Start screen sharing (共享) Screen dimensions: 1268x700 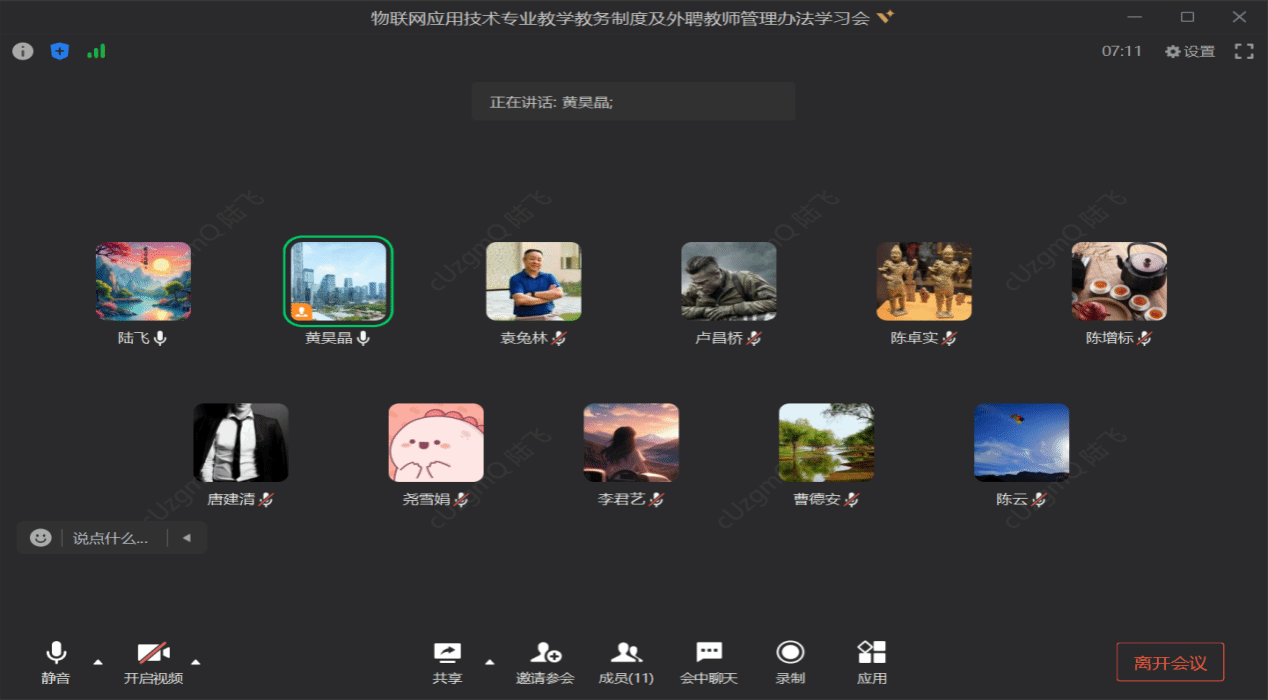pyautogui.click(x=447, y=662)
